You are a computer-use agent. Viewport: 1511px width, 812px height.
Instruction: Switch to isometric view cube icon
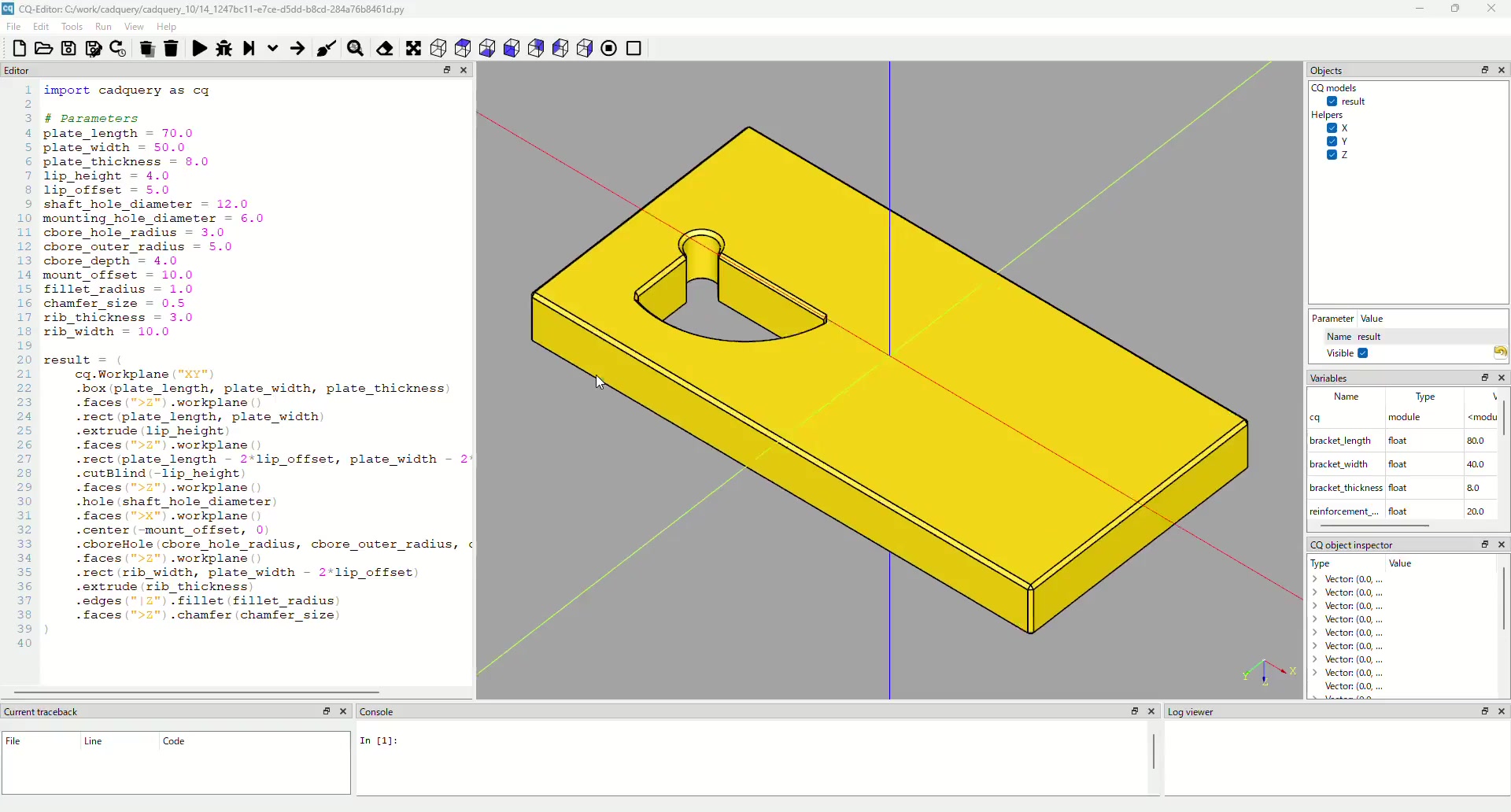click(438, 49)
